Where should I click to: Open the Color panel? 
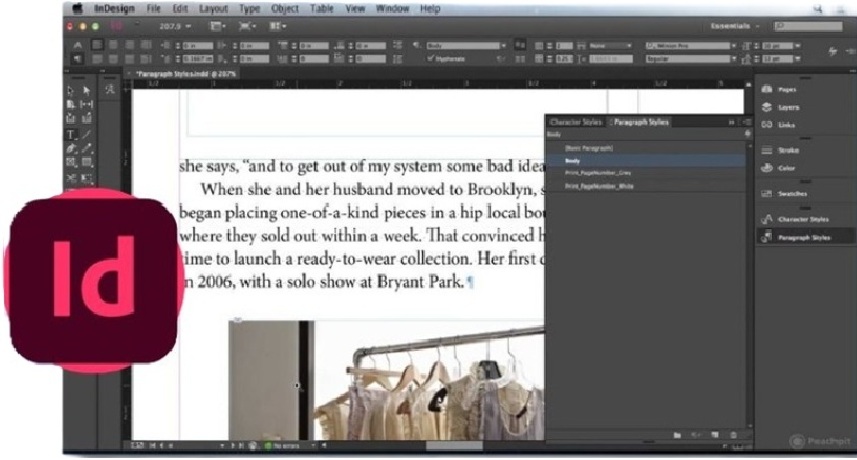tap(786, 167)
